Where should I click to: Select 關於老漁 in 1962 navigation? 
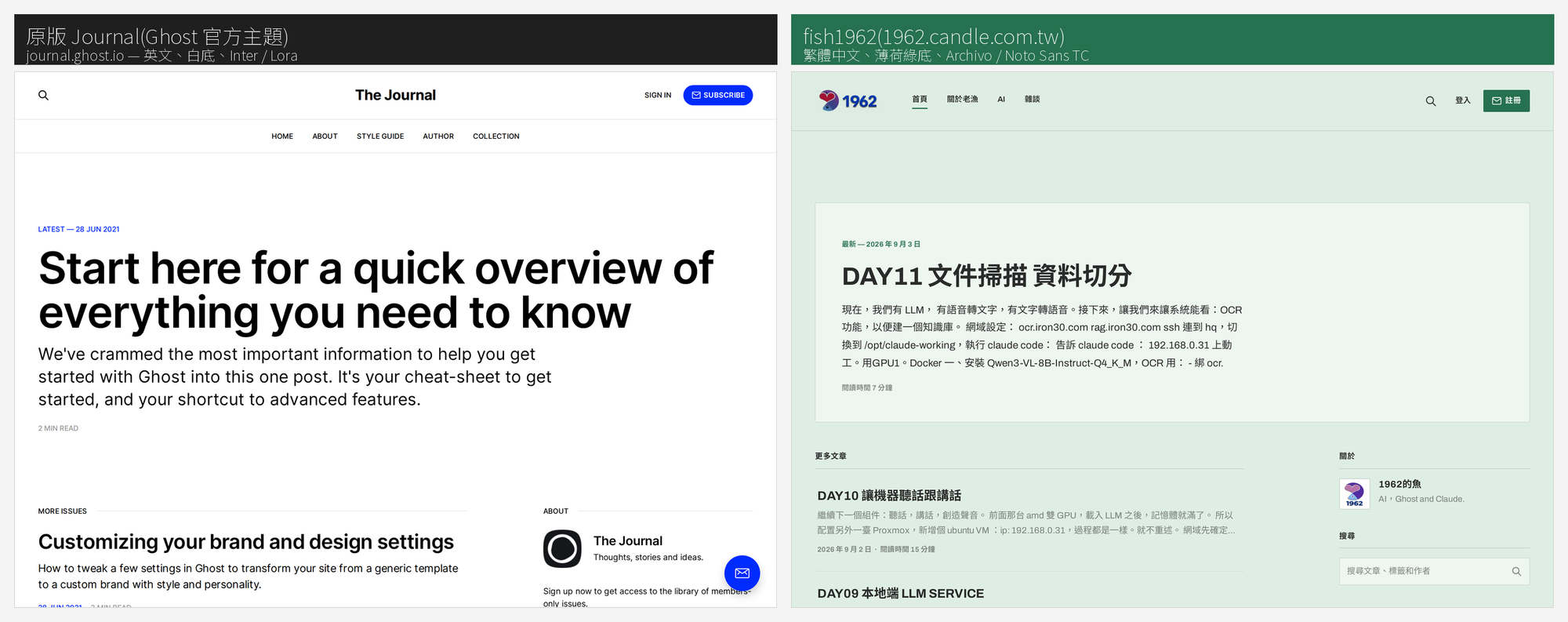pyautogui.click(x=962, y=100)
